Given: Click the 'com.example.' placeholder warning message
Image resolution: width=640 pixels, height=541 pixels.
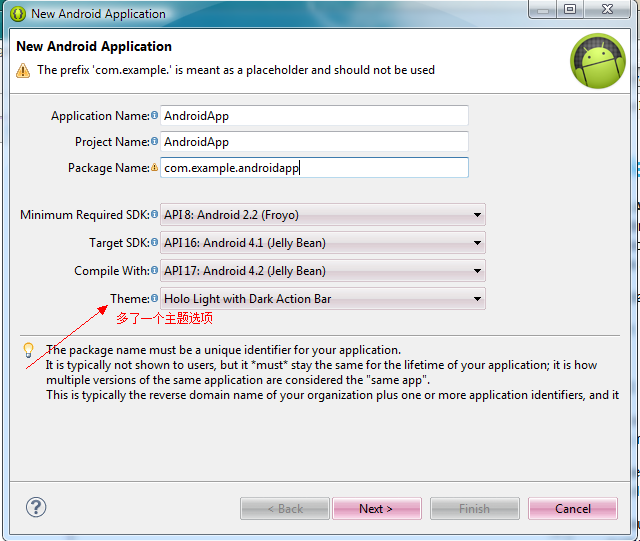Looking at the screenshot, I should click(236, 70).
